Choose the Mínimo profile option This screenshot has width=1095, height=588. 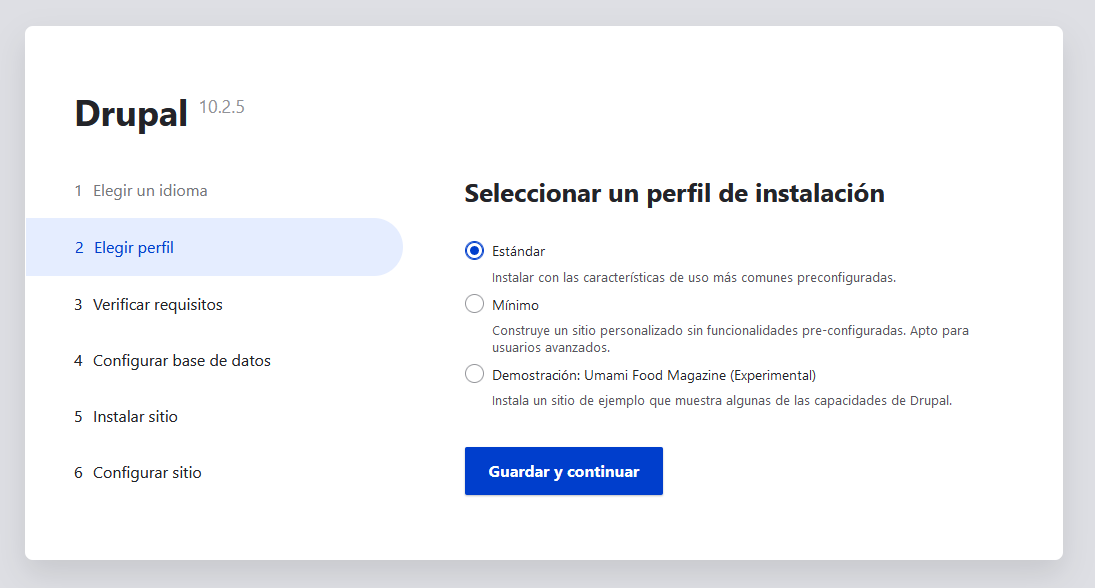474,304
